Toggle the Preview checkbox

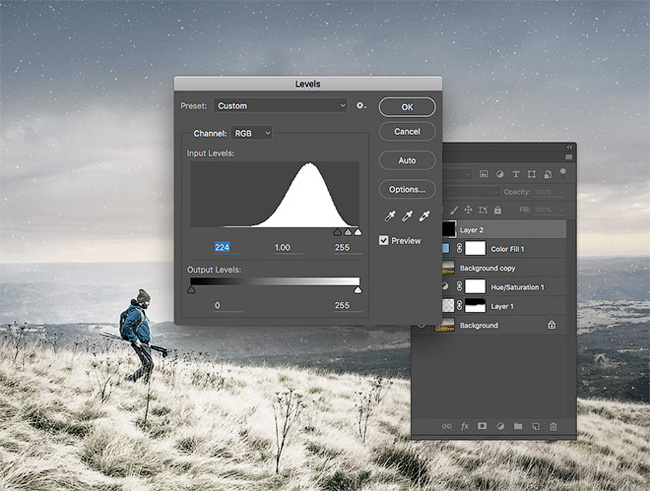tap(384, 241)
